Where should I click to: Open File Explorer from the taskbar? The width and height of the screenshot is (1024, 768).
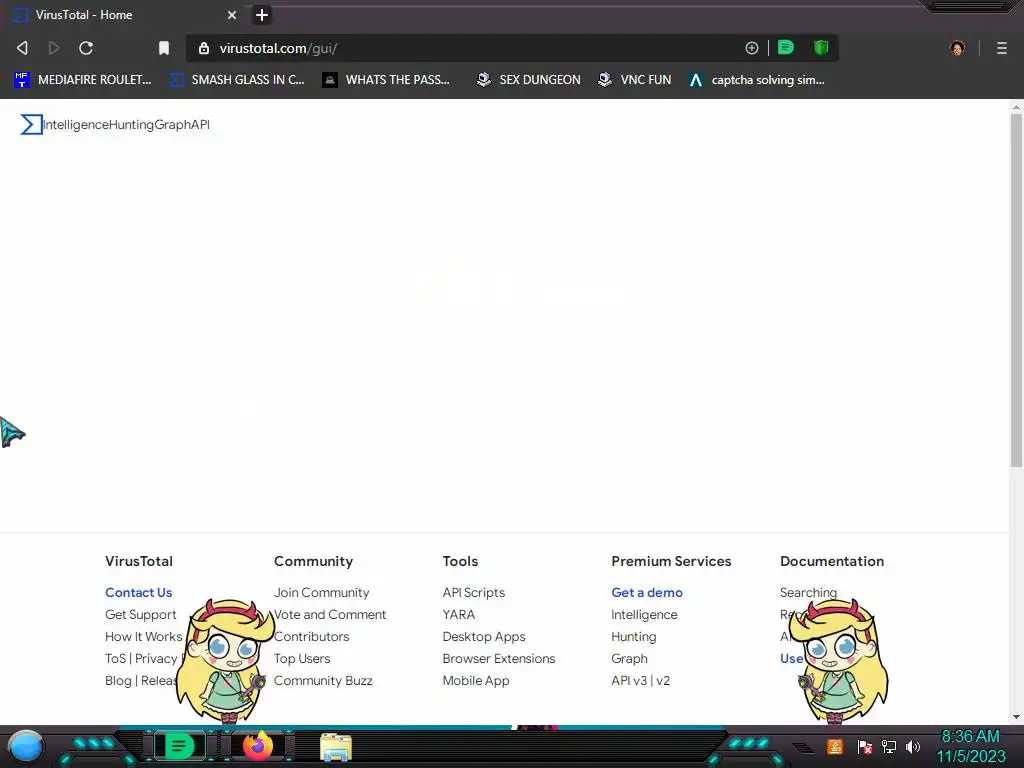336,747
